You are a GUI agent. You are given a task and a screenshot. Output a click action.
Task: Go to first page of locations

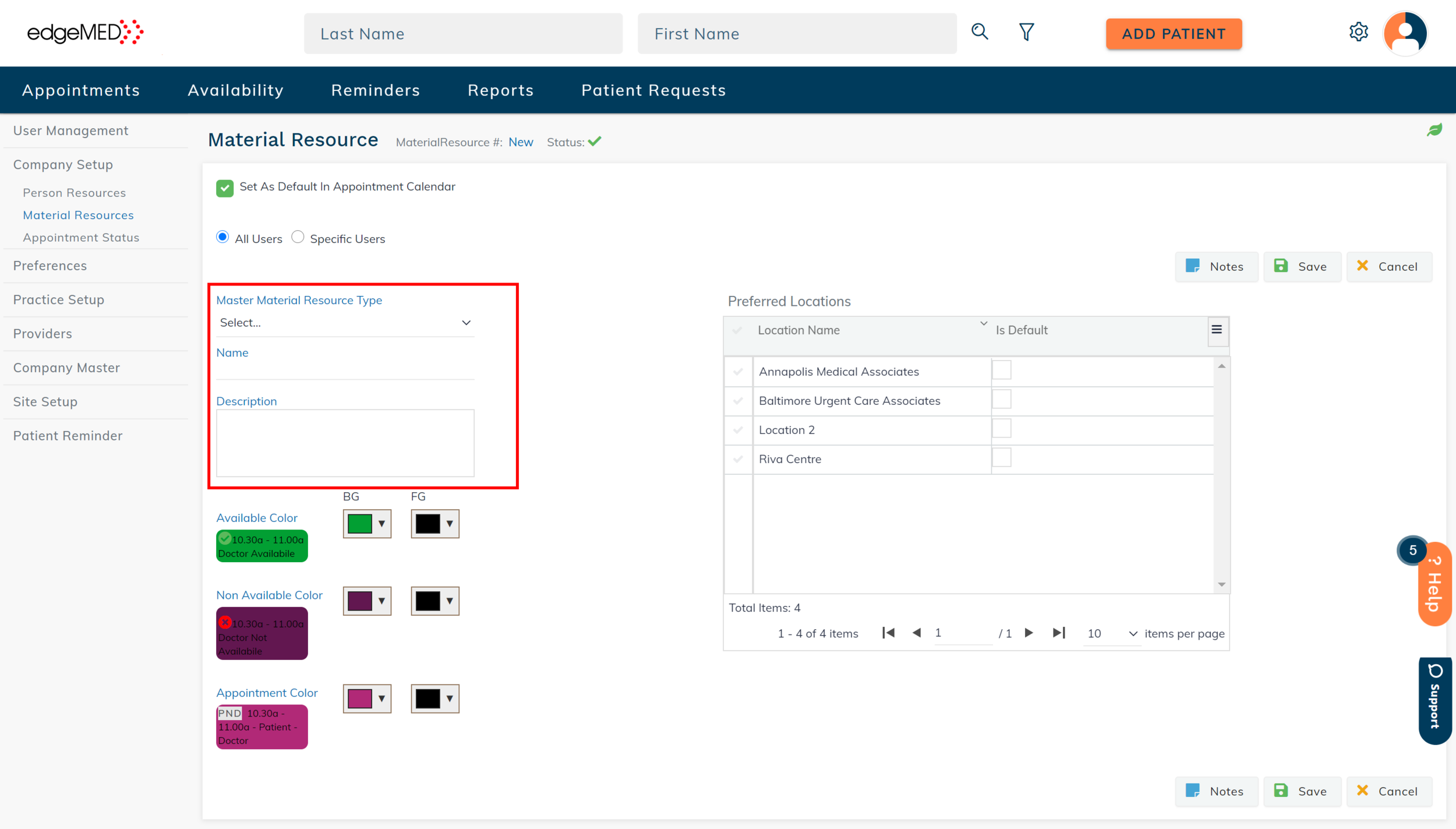pos(888,633)
